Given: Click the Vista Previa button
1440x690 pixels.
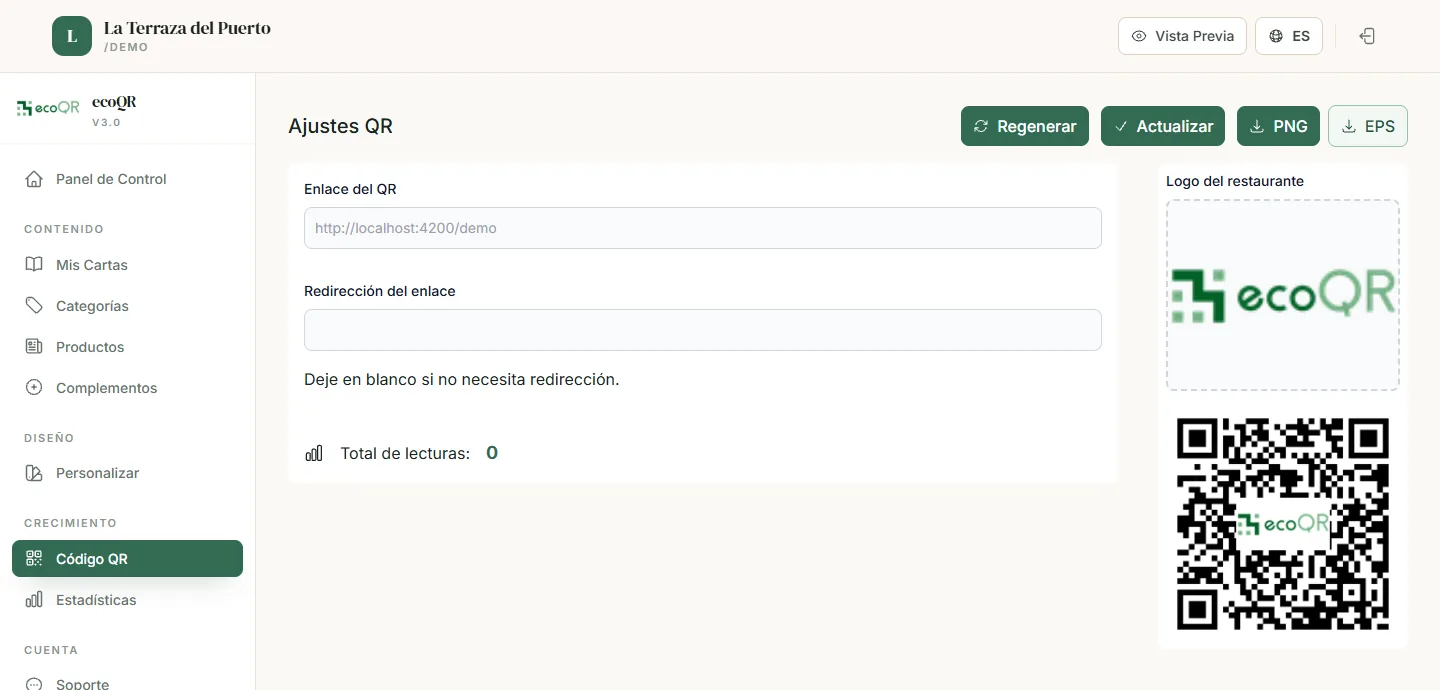Looking at the screenshot, I should click(1182, 36).
